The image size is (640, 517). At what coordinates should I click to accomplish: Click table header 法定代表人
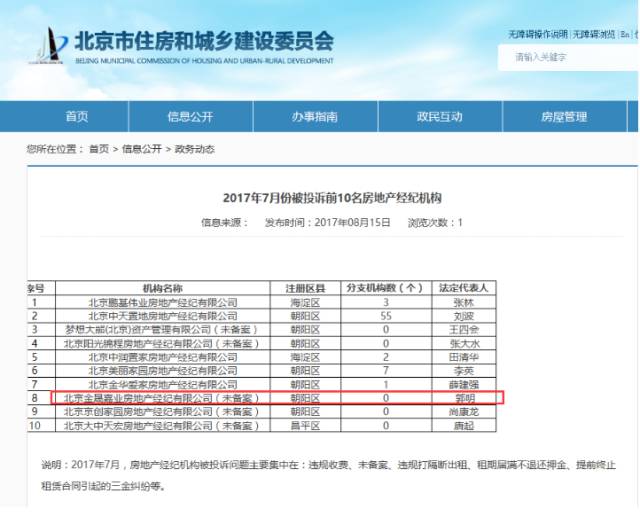[464, 288]
